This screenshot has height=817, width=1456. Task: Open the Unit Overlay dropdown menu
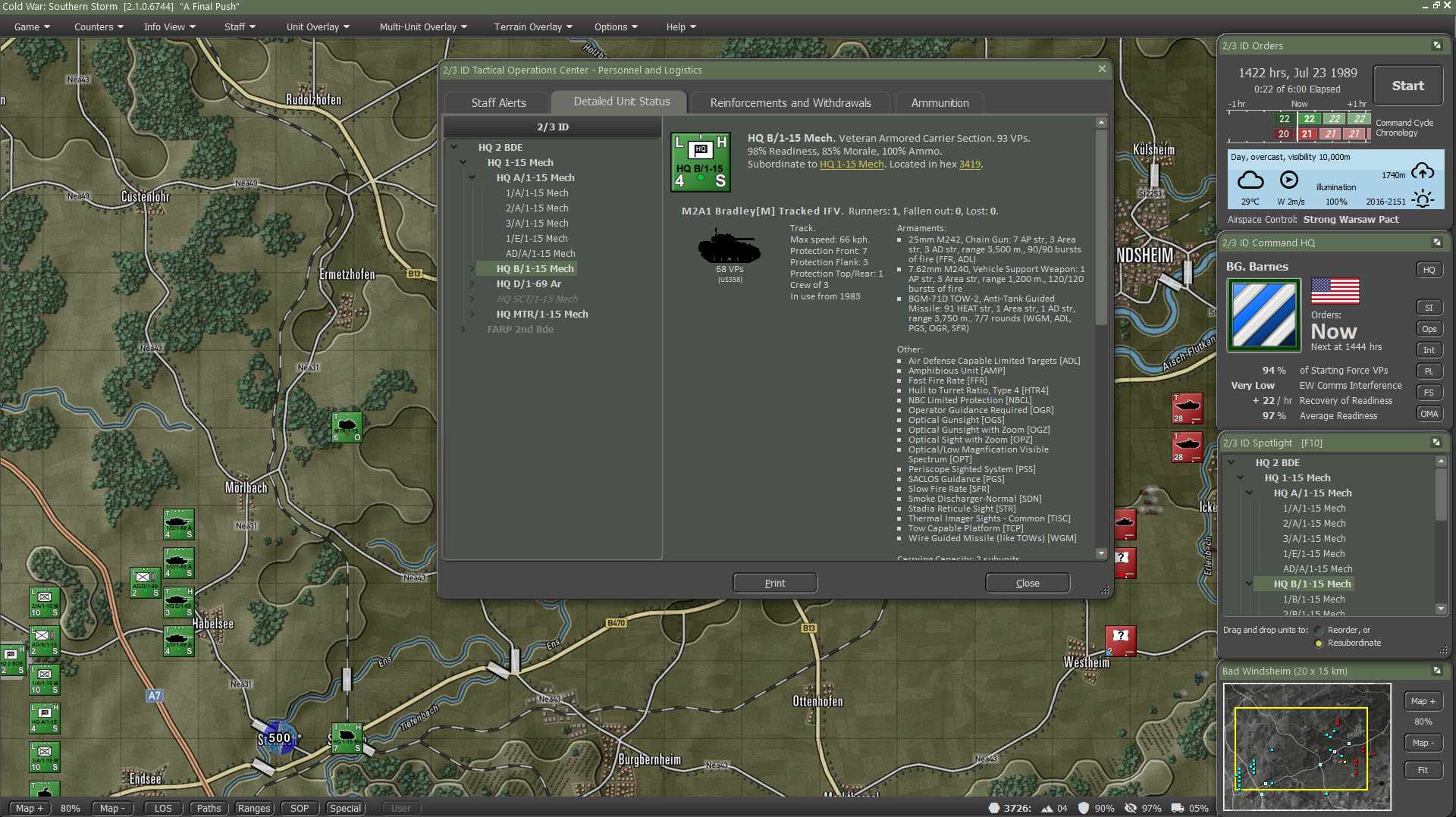point(318,27)
